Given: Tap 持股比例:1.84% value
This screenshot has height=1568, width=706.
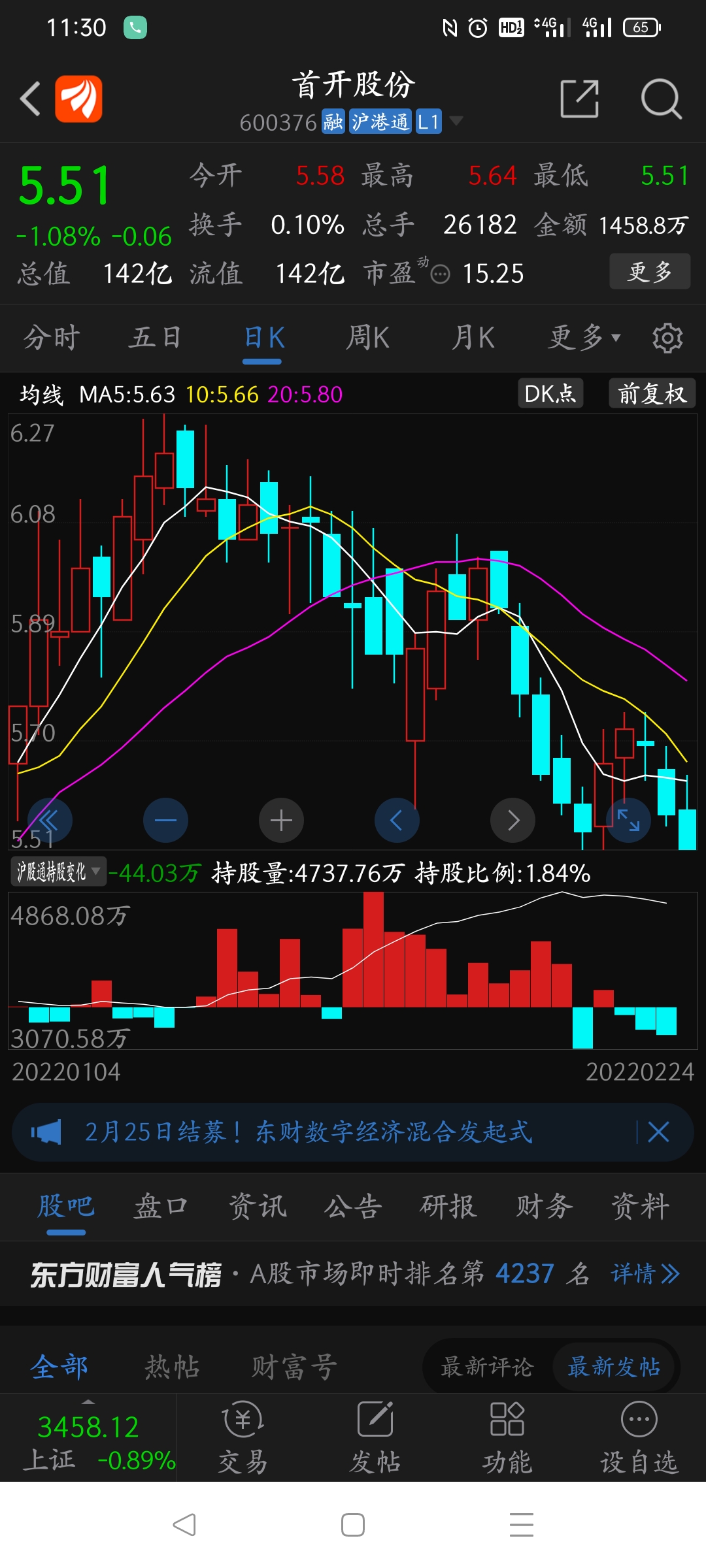Looking at the screenshot, I should tap(503, 873).
